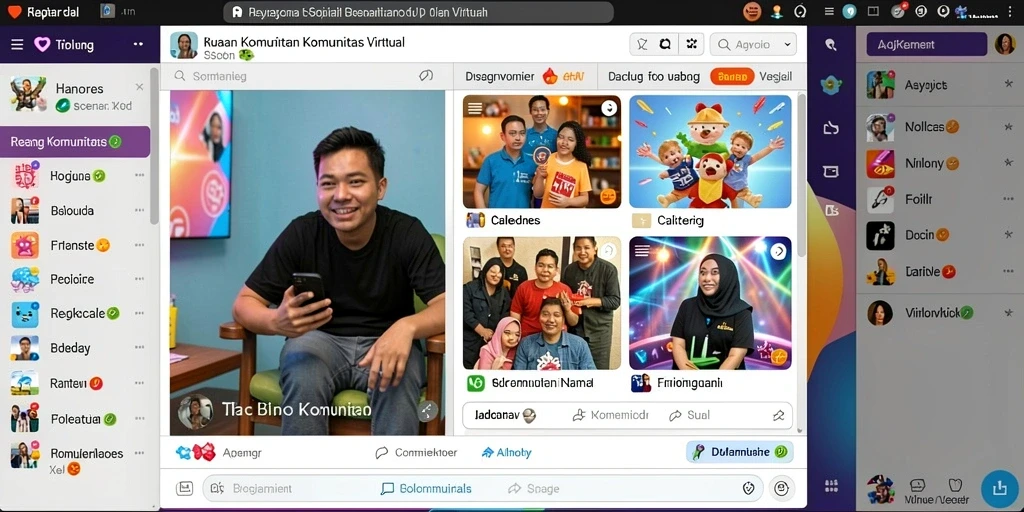
Task: Close the Hanores profile card
Action: point(139,87)
